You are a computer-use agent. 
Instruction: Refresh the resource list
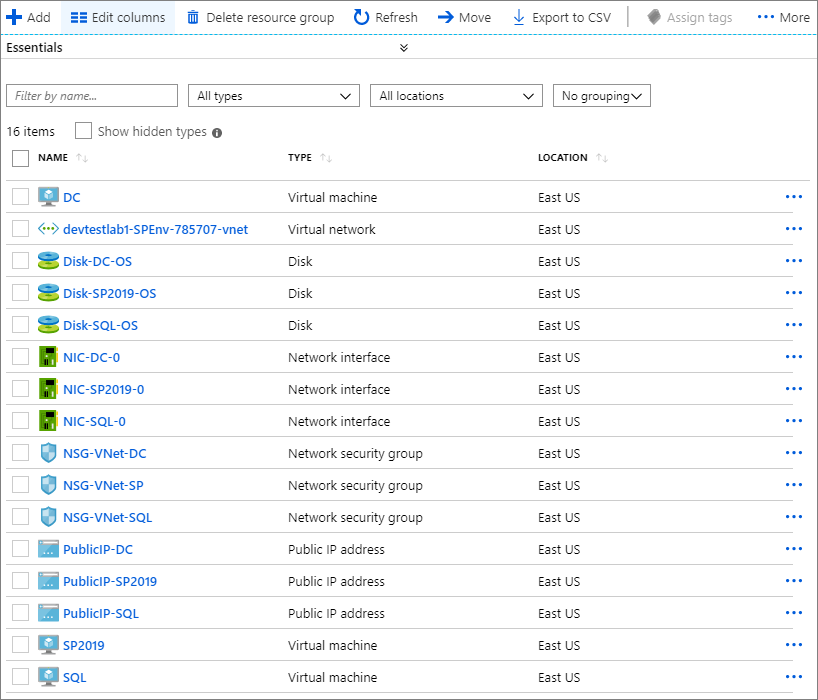[x=386, y=17]
